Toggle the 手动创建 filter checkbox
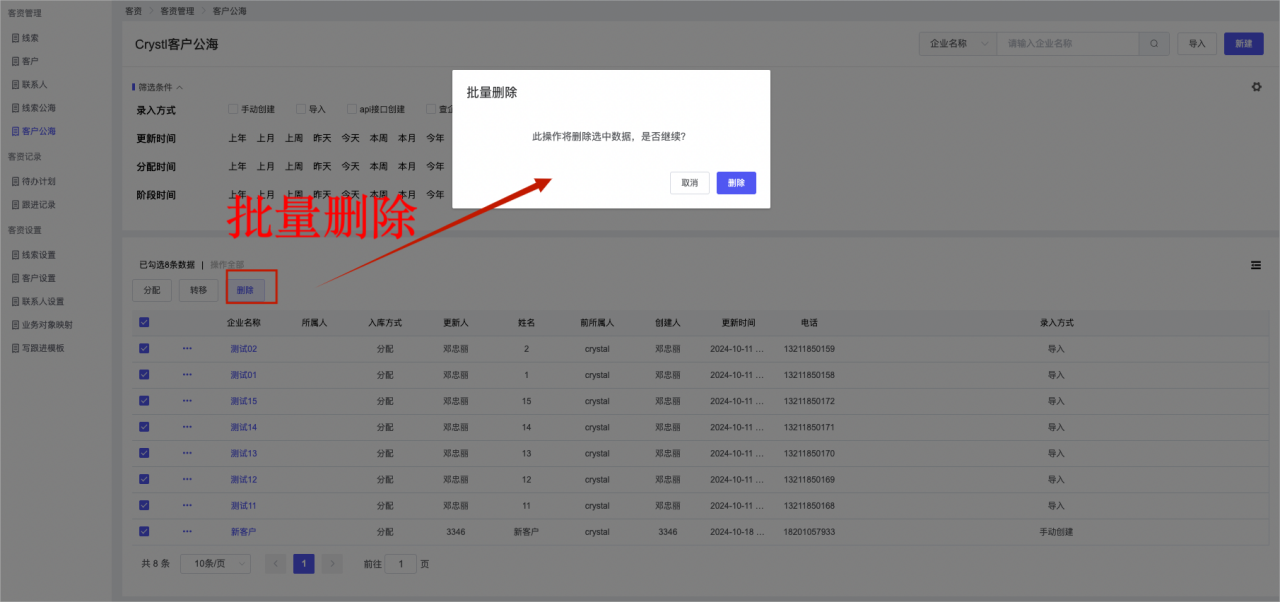This screenshot has height=602, width=1280. pos(233,109)
